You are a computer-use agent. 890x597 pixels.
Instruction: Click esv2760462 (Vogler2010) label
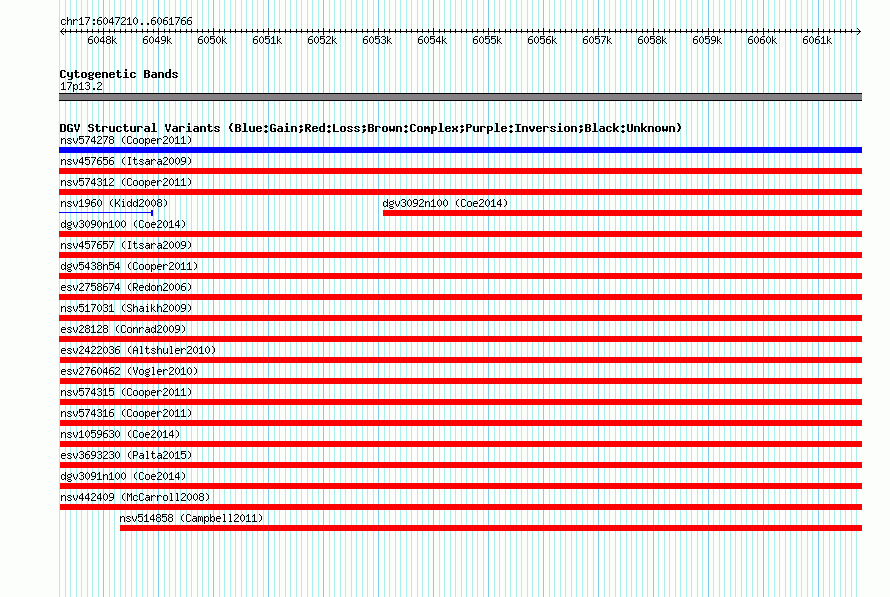129,371
